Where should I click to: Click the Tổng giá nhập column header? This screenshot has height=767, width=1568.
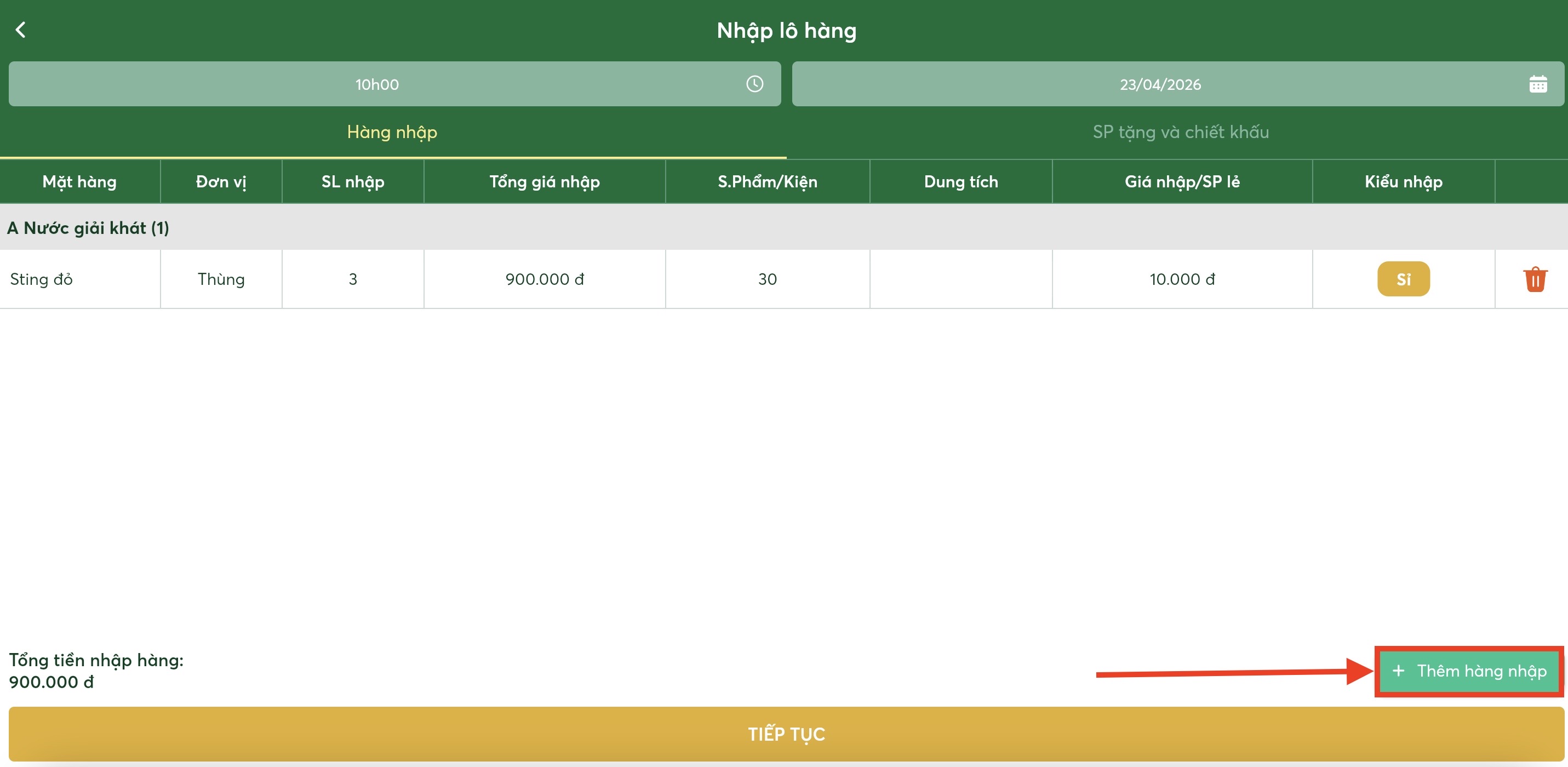point(545,181)
